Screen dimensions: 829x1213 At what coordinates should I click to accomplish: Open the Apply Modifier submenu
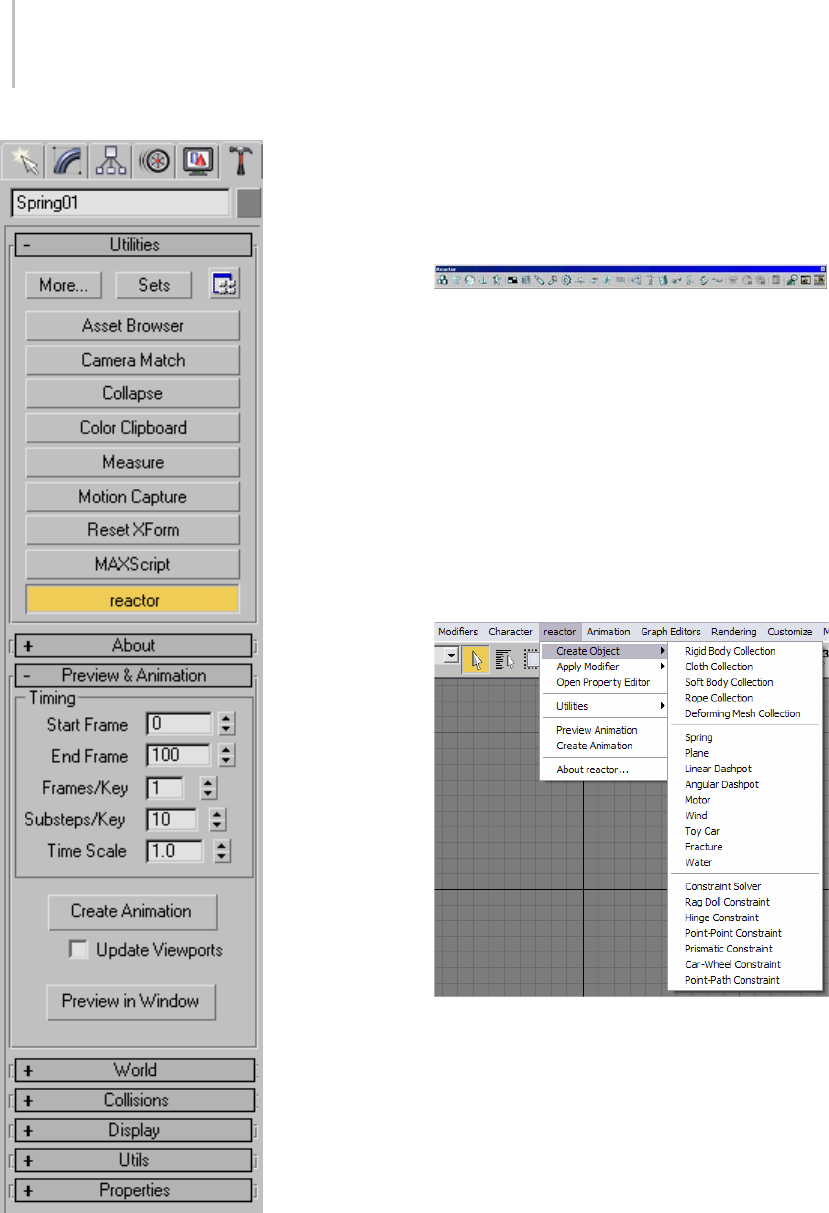(604, 666)
